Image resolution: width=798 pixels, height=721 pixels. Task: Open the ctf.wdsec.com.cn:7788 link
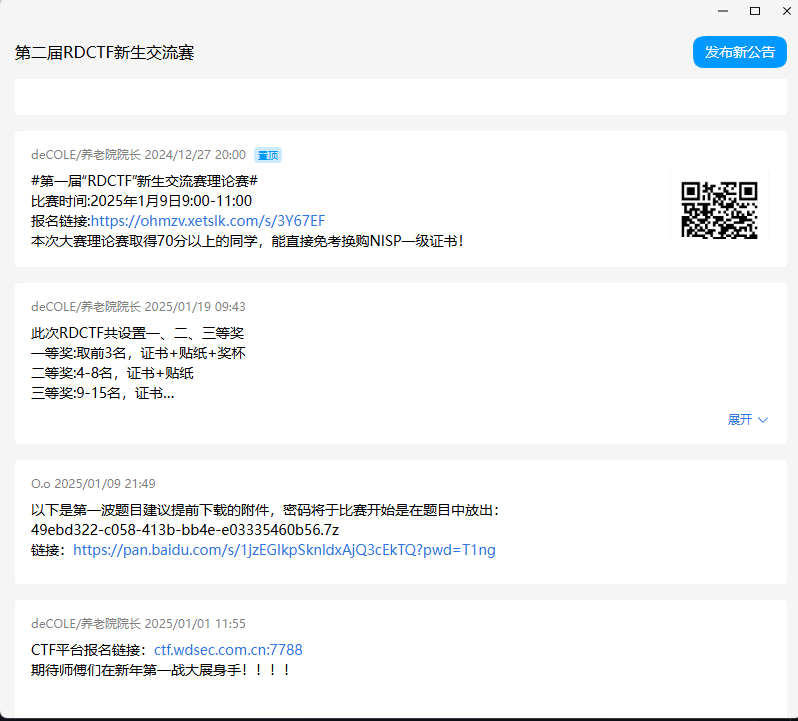coord(228,650)
